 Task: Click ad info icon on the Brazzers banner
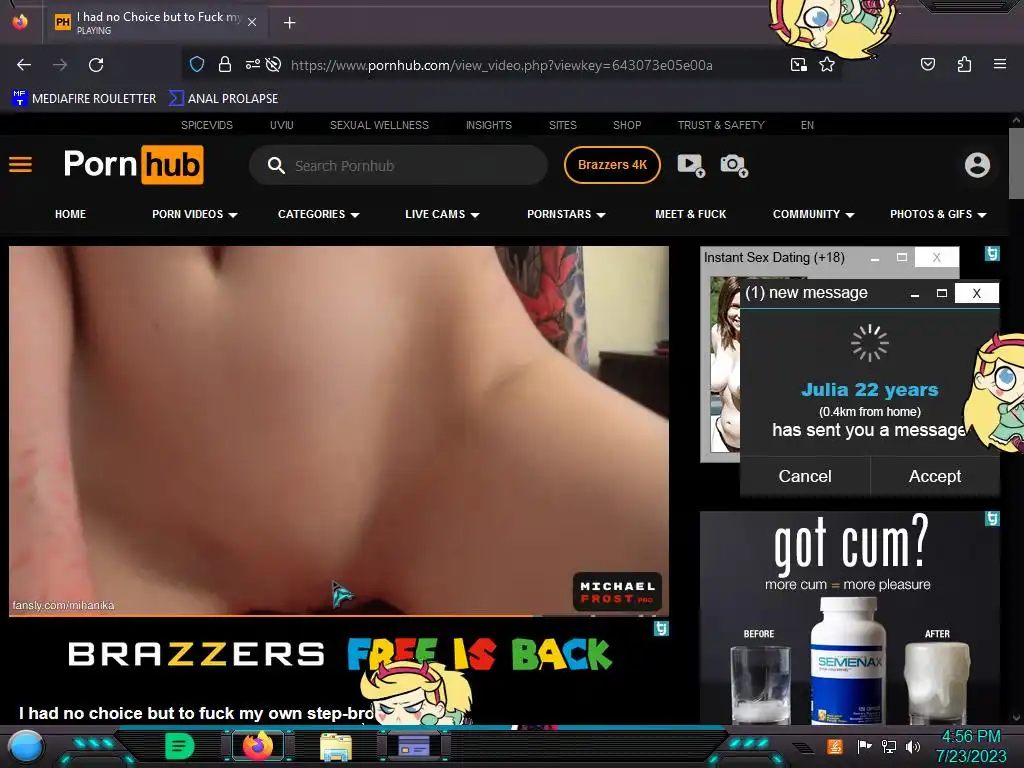(x=661, y=628)
